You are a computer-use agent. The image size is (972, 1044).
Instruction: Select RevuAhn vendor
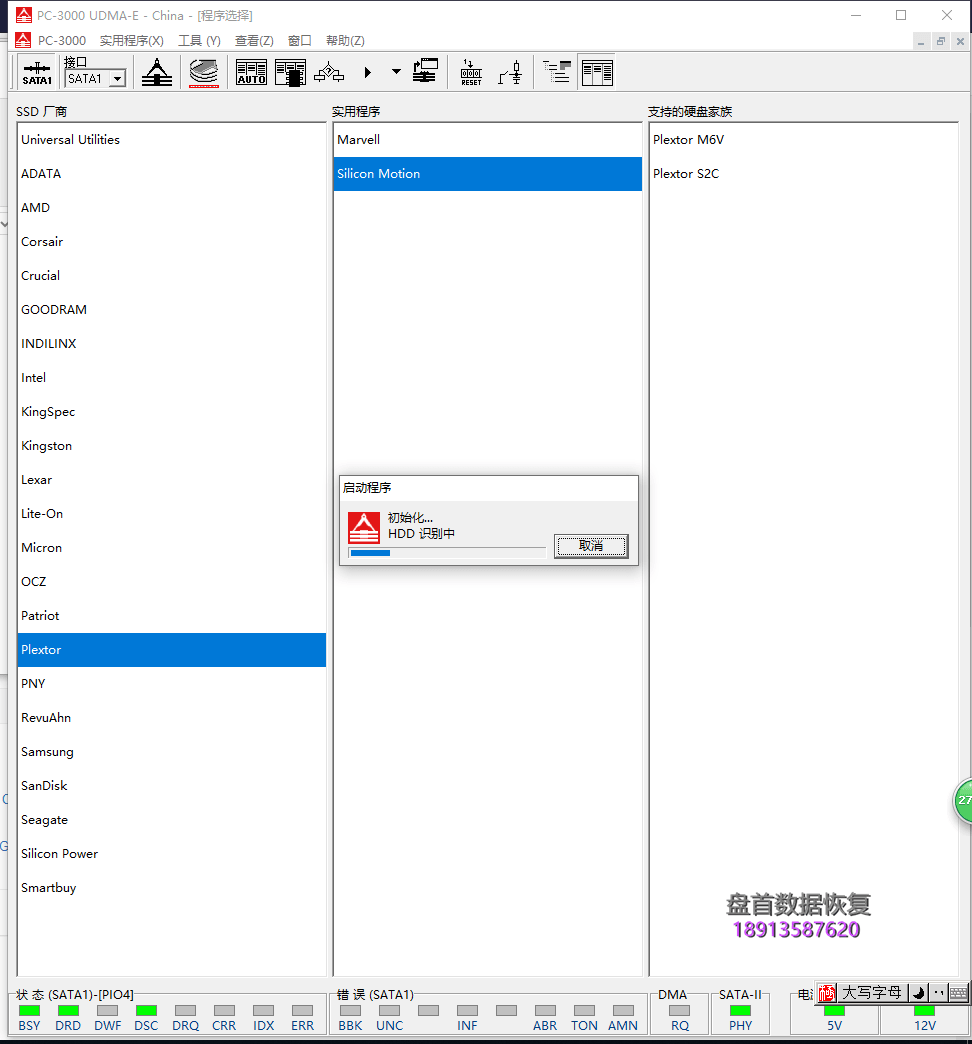[x=172, y=718]
